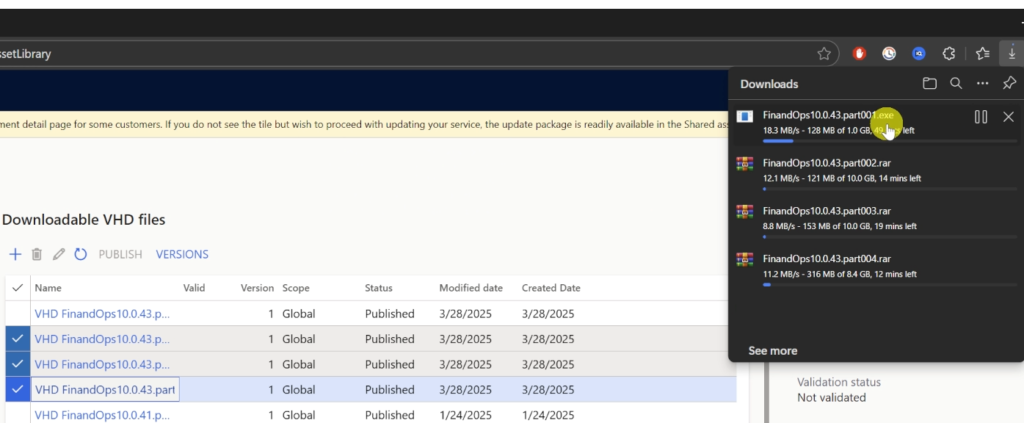Open browser Extensions puzzle icon
Viewport: 1024px width, 423px height.
[949, 54]
